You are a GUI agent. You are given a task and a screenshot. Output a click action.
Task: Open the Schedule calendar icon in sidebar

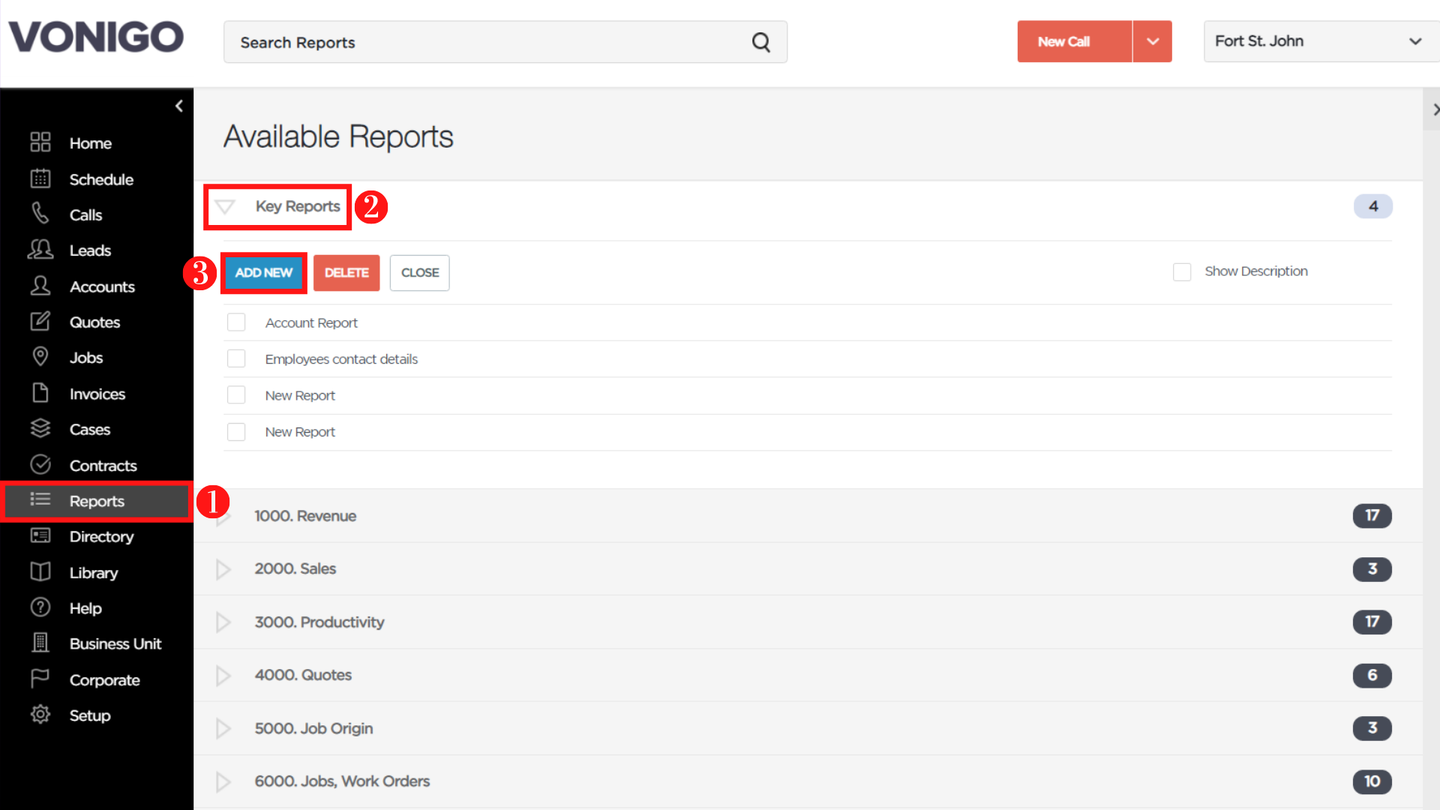tap(40, 179)
